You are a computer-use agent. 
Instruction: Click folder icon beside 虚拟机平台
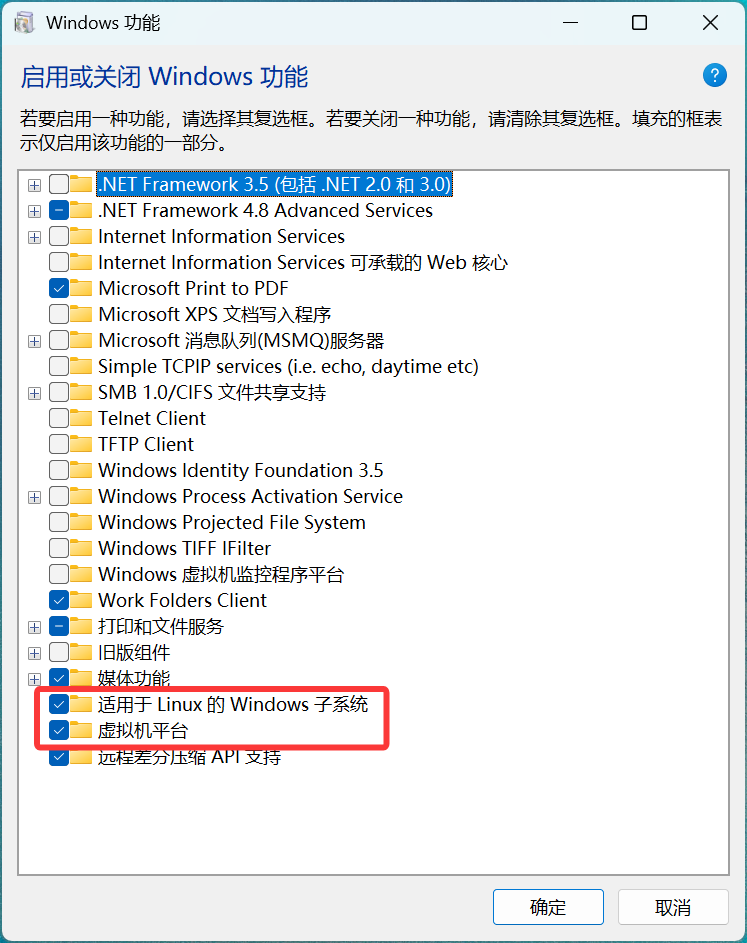81,730
